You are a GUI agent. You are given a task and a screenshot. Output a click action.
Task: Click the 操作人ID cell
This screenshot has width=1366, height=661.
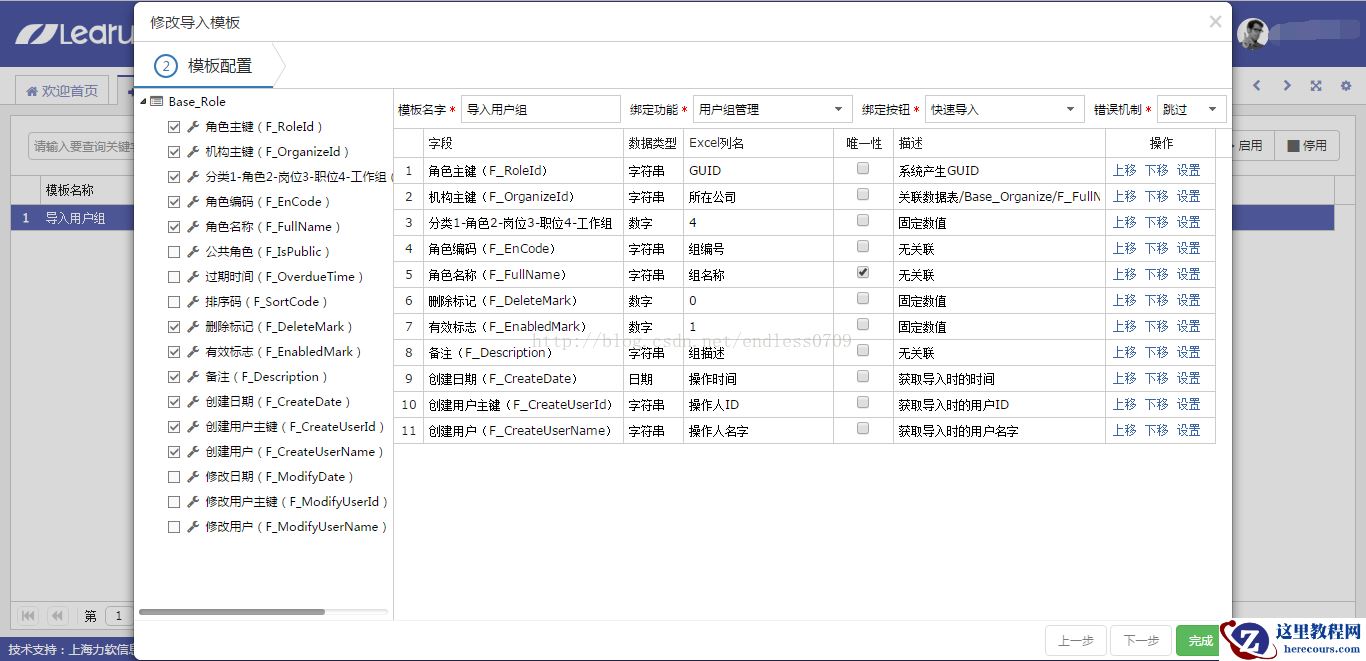[758, 405]
